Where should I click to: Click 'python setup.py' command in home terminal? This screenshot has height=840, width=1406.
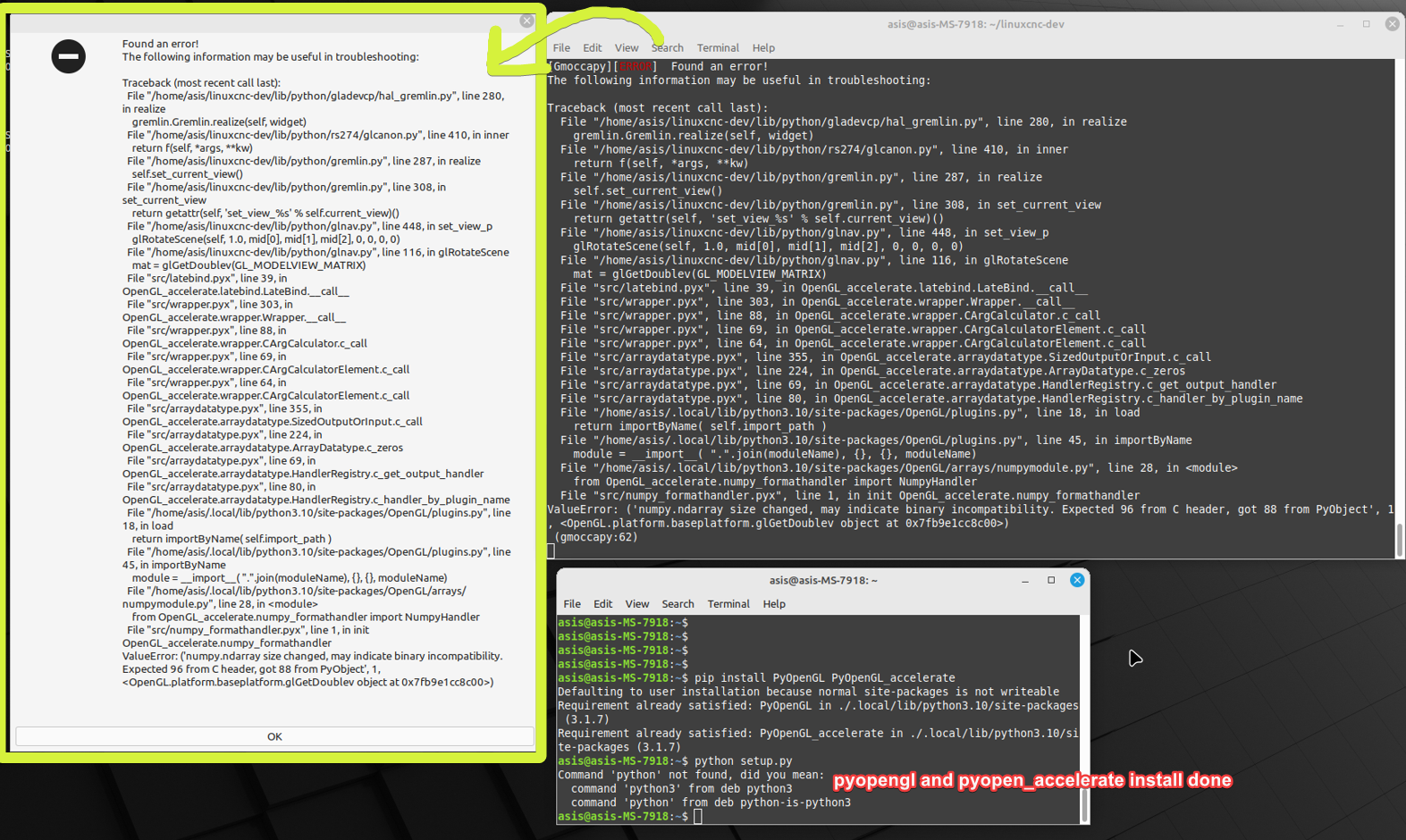[x=743, y=761]
